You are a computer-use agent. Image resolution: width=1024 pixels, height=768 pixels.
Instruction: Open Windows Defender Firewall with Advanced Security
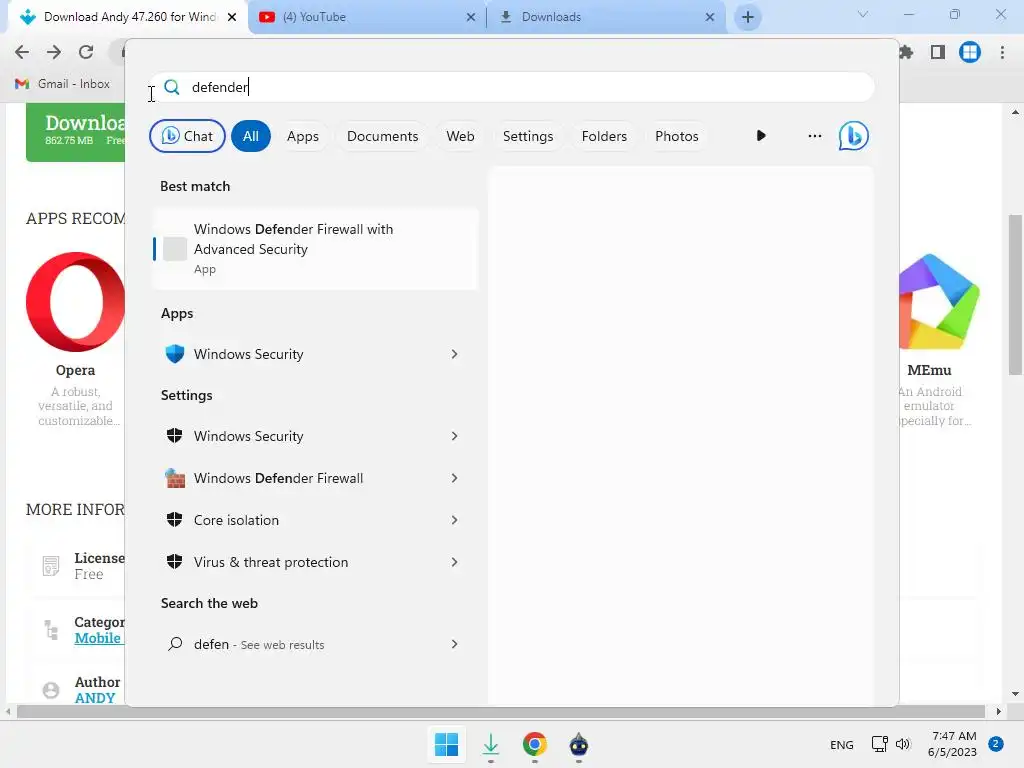[315, 249]
